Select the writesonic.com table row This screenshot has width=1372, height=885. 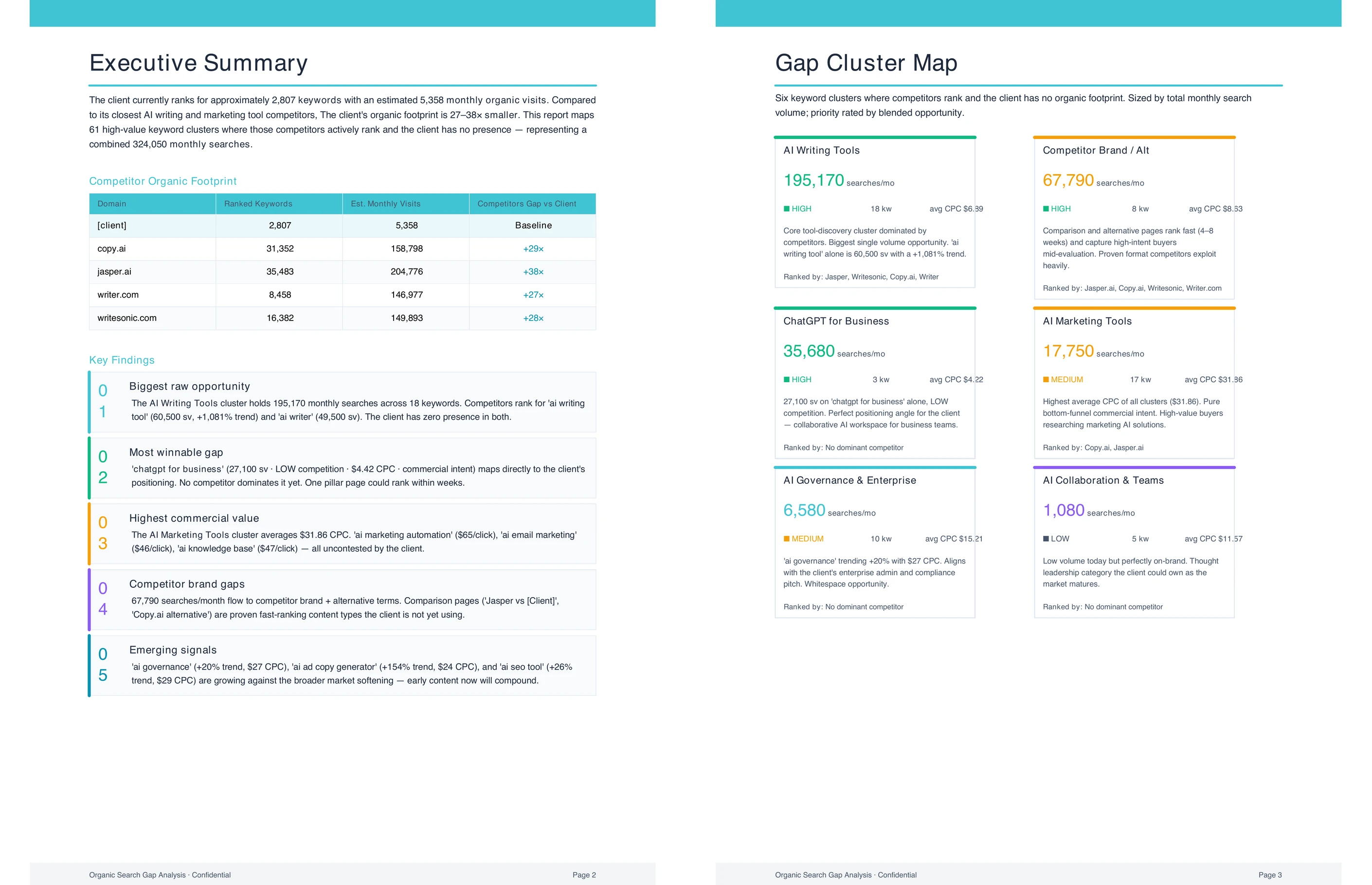click(x=127, y=318)
